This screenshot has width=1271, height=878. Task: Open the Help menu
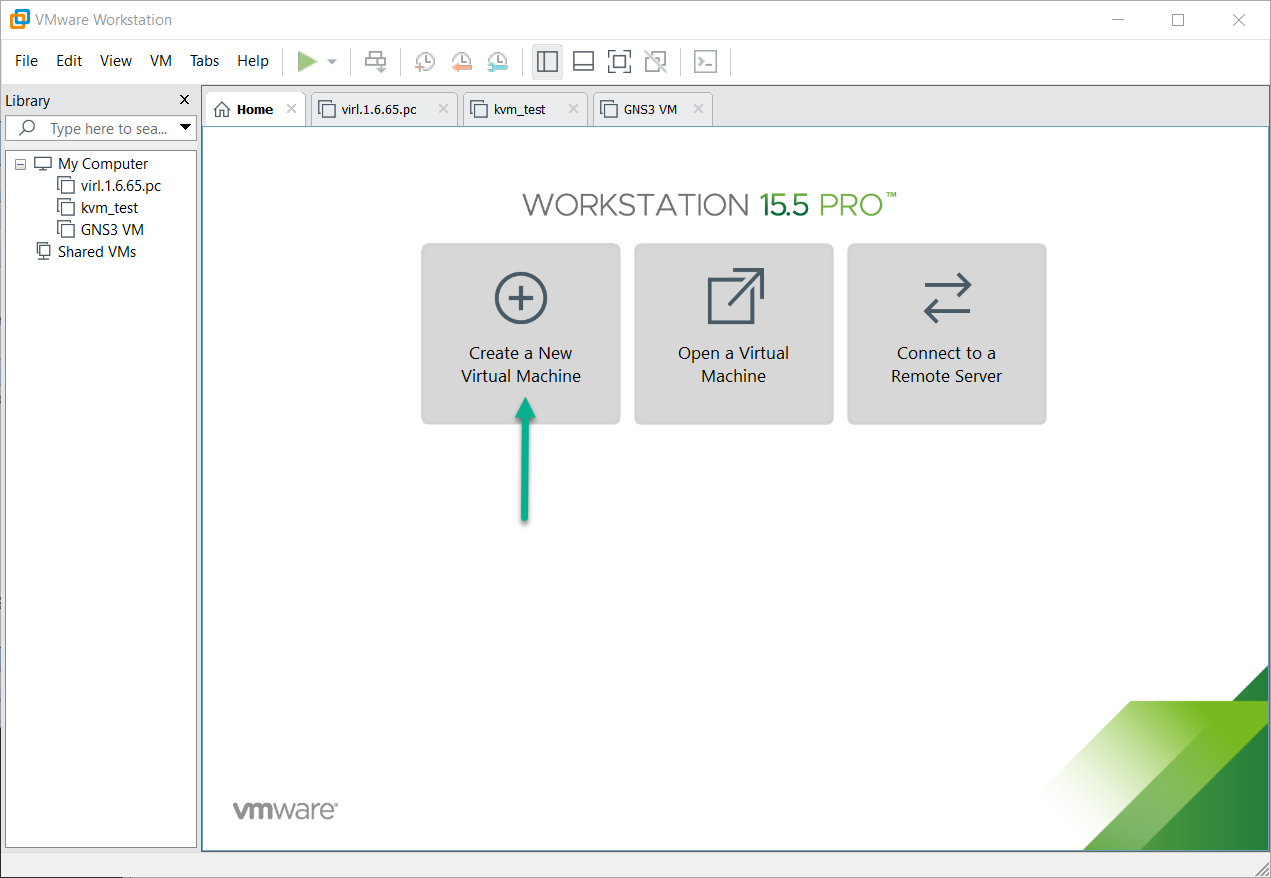point(253,61)
